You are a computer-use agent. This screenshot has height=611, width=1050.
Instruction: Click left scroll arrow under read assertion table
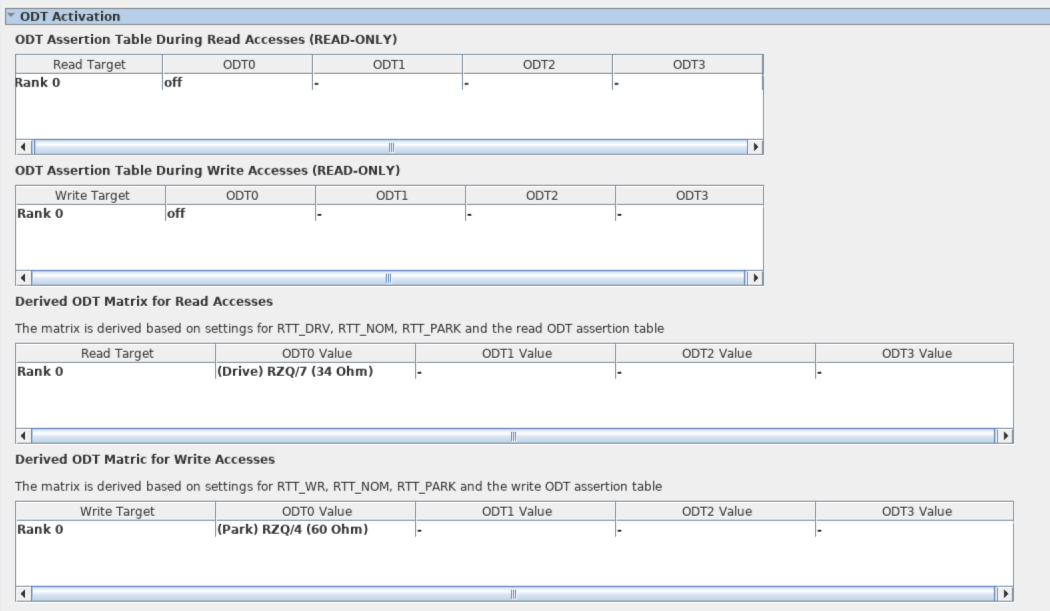pos(23,147)
